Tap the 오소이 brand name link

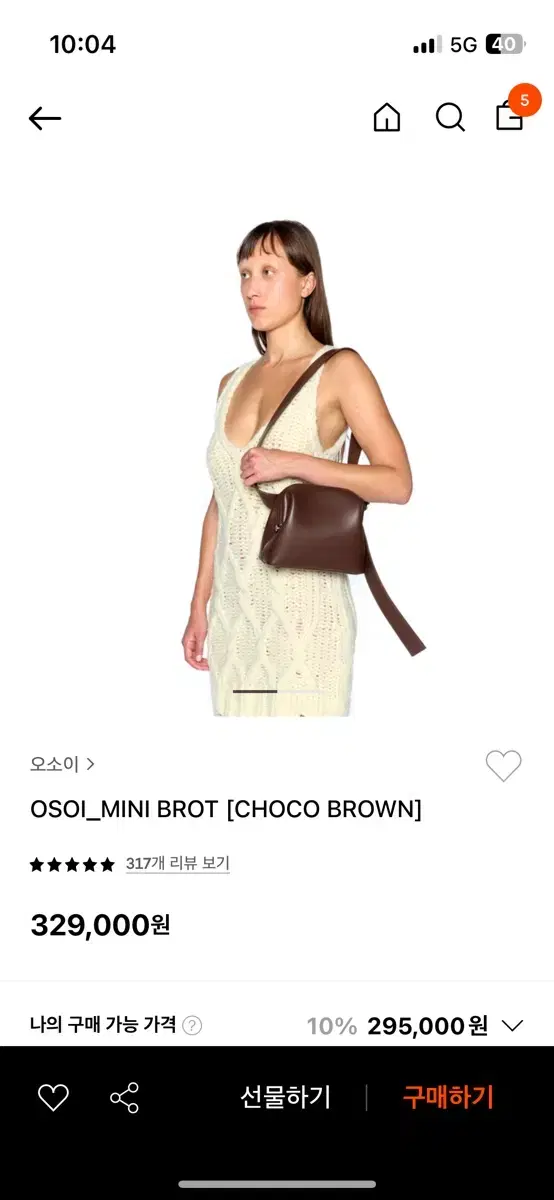[54, 764]
